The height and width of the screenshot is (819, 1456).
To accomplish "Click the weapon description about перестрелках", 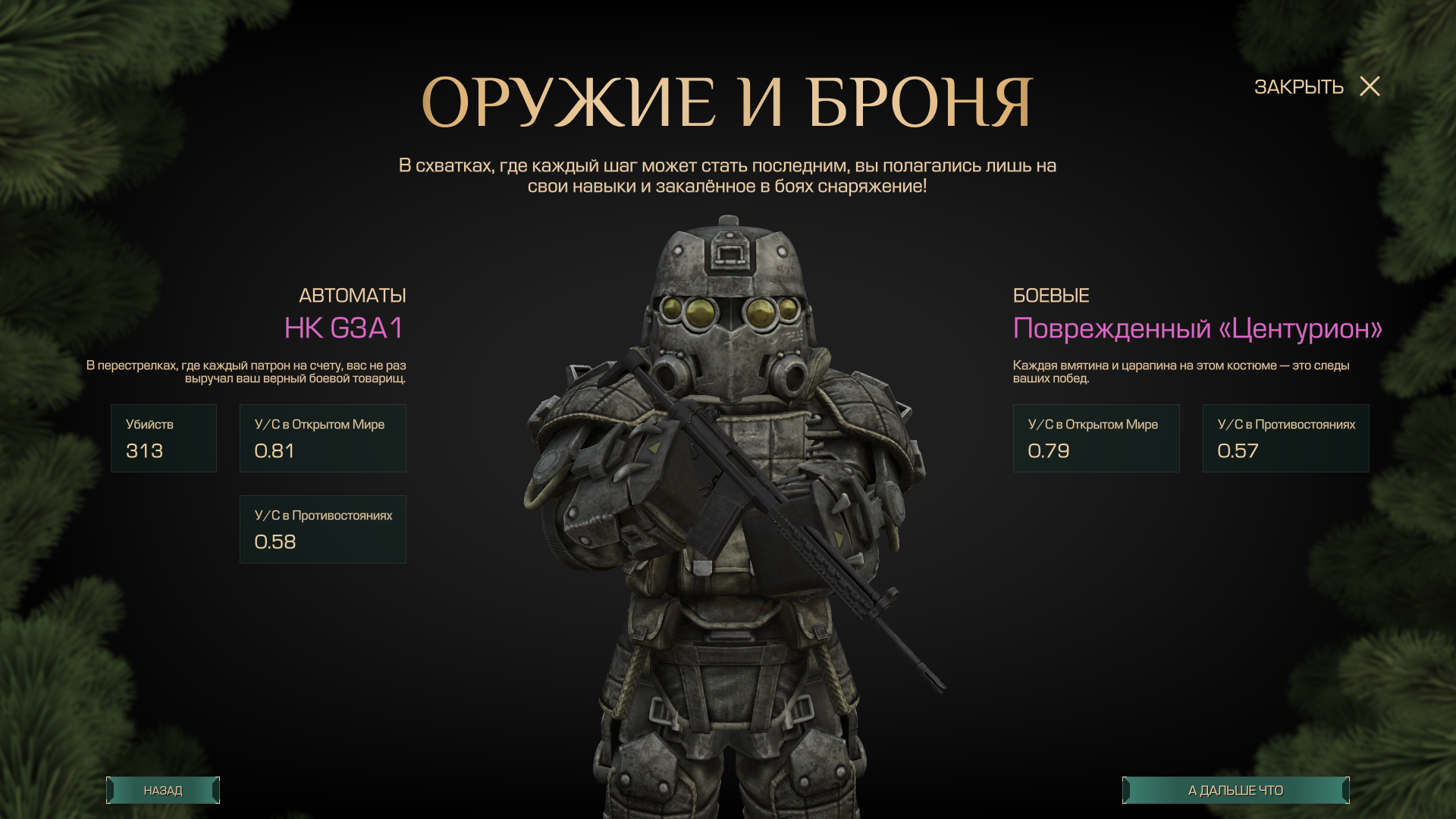I will click(246, 372).
